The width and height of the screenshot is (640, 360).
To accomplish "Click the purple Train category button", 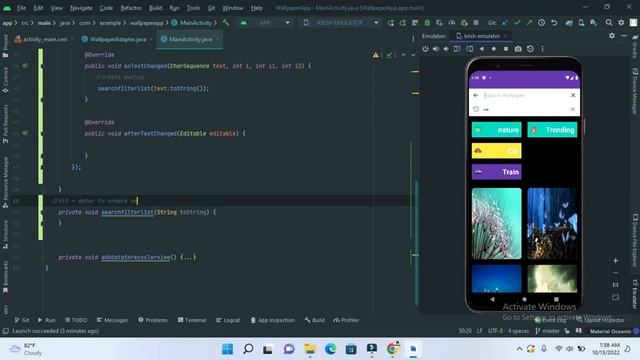I will (496, 172).
